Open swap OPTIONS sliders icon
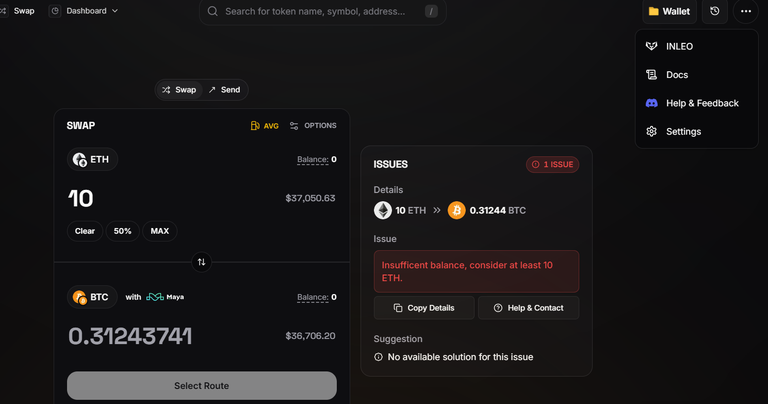The image size is (768, 404). coord(294,126)
